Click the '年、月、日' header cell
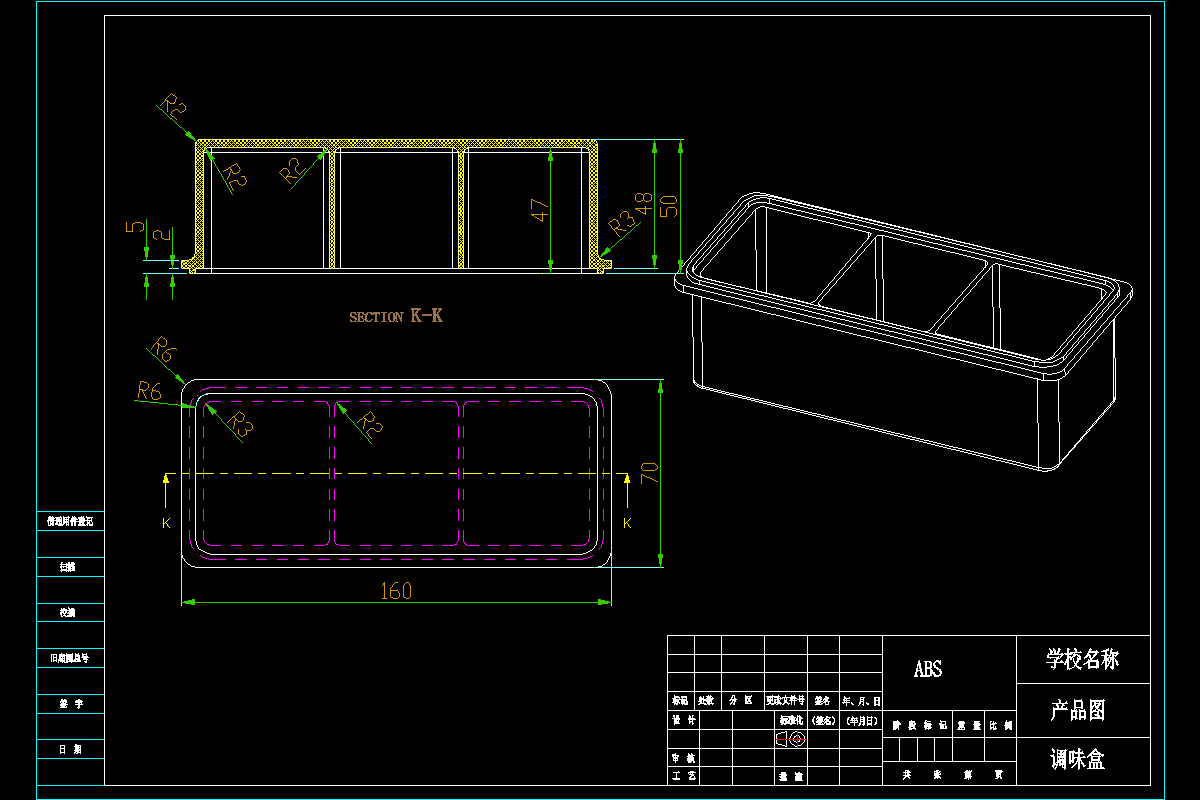 861,701
